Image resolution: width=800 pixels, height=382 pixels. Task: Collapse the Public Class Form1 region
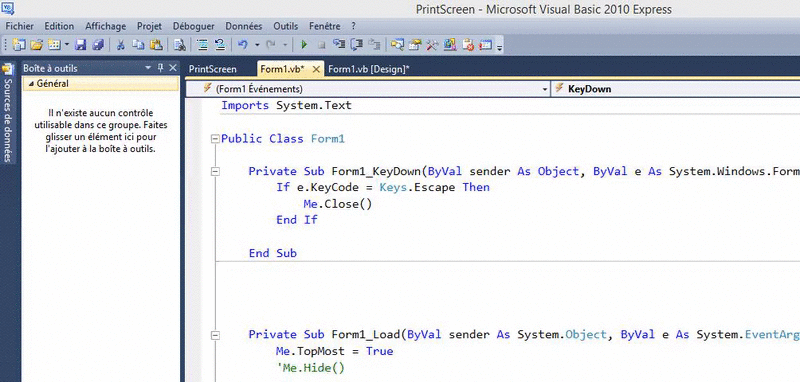(215, 139)
